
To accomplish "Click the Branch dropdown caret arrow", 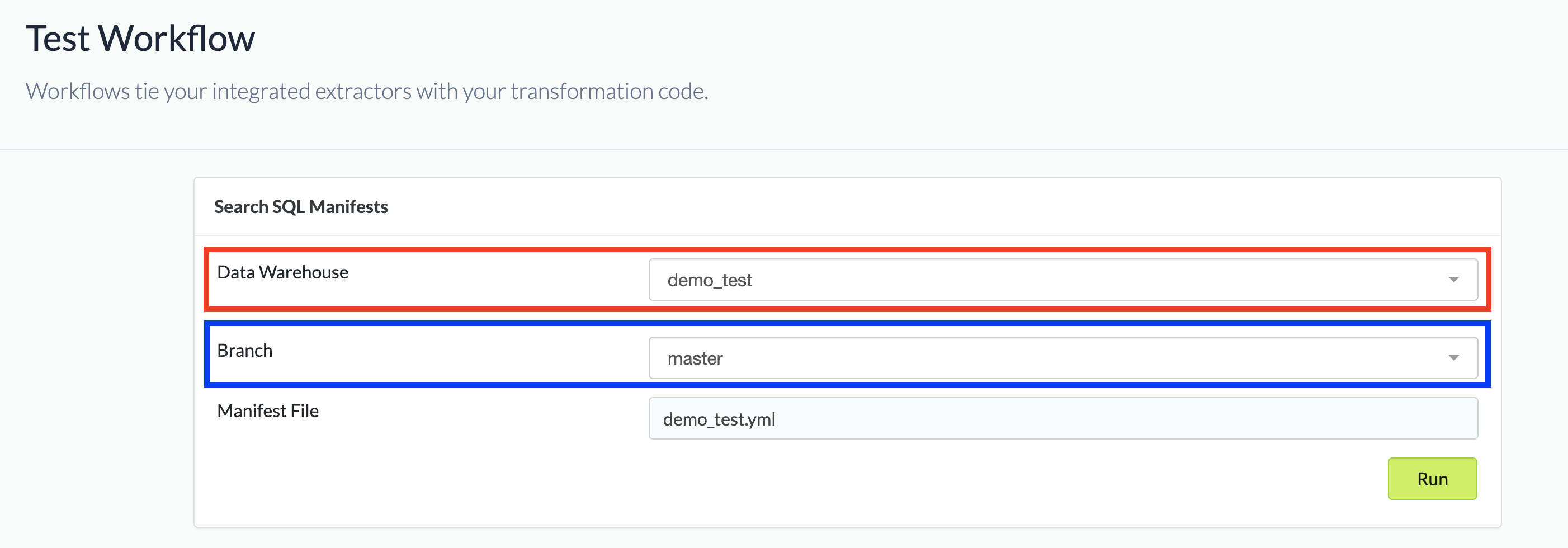I will [1453, 358].
